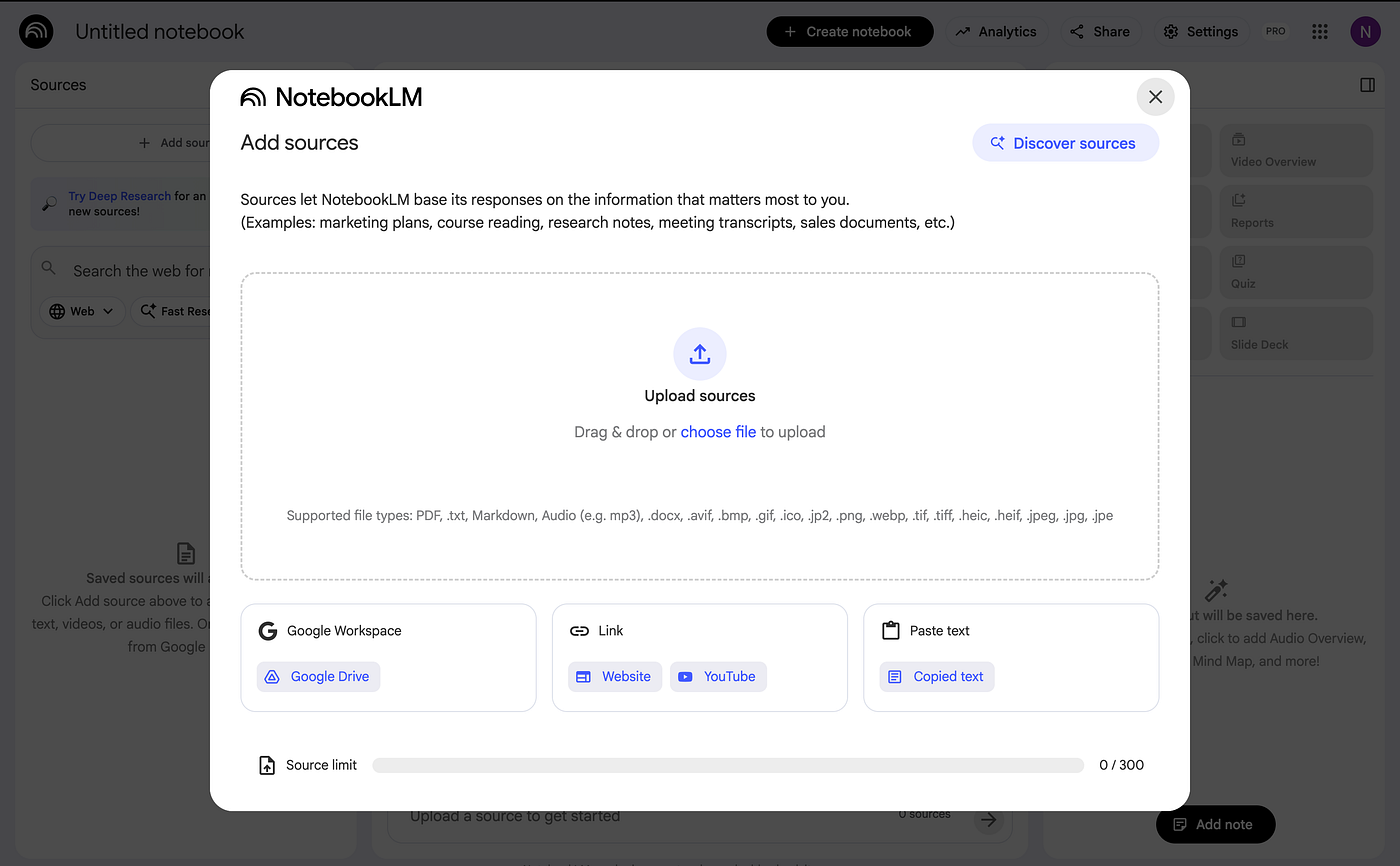Click the upload arrow icon
Image resolution: width=1400 pixels, height=866 pixels.
[699, 354]
